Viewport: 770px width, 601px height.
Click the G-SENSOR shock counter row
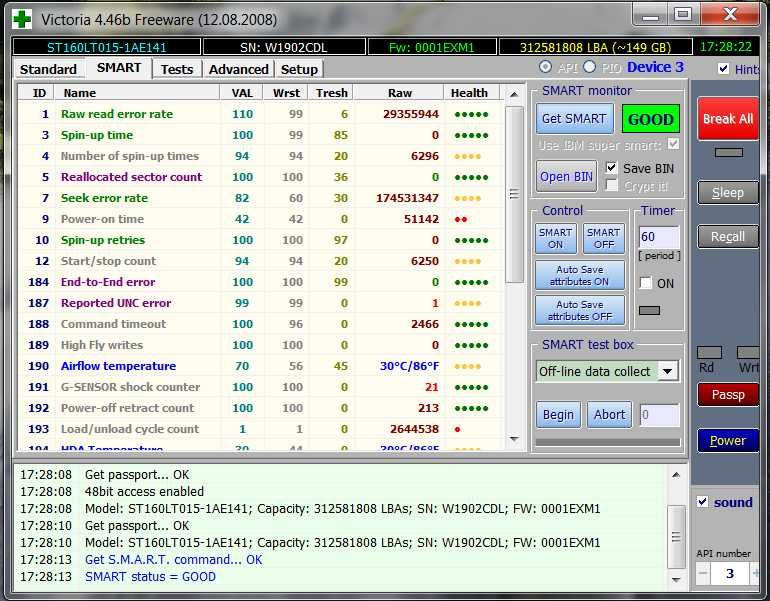[260, 387]
